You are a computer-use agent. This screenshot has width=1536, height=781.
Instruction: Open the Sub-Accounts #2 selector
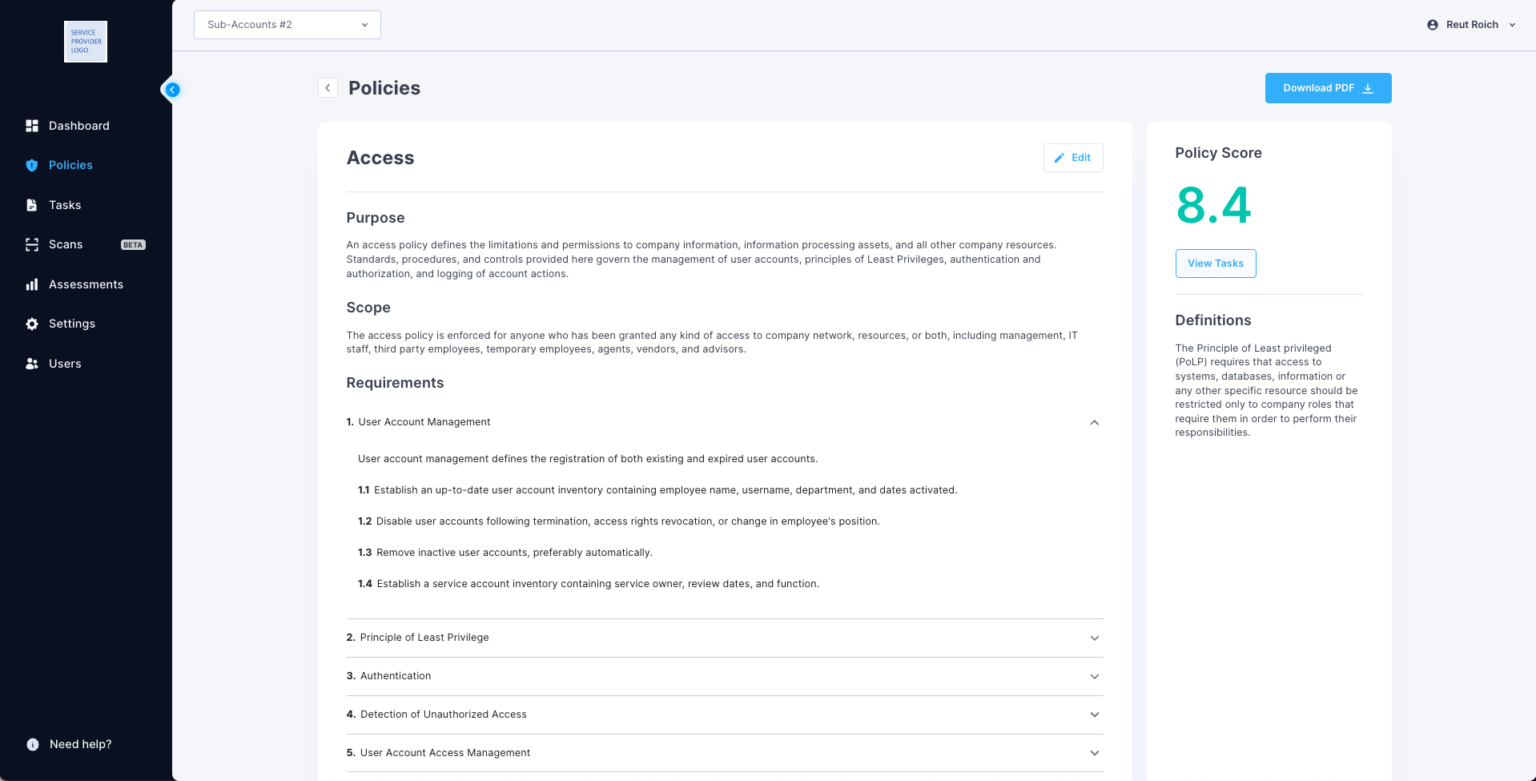click(287, 24)
